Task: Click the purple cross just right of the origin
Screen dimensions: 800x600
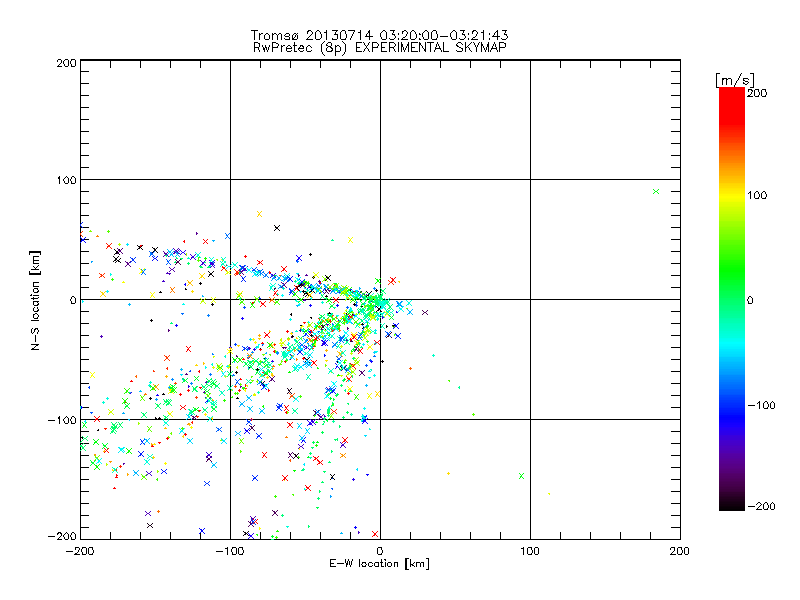Action: (425, 312)
